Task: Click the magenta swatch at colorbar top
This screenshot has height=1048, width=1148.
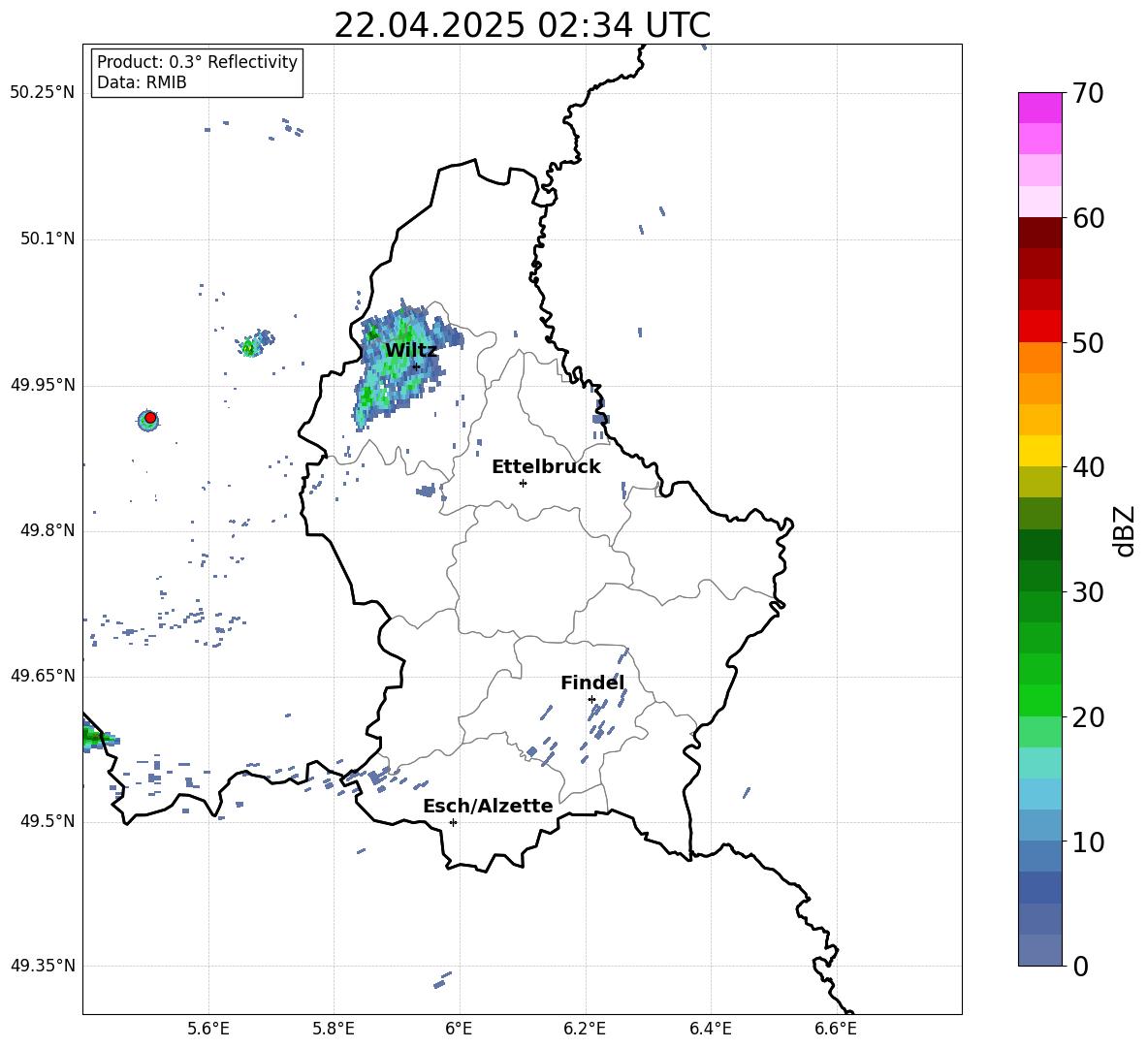Action: 1039,108
